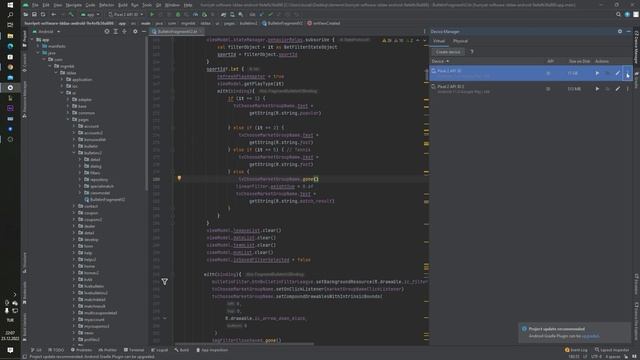
Task: Open Search Everywhere magnifier icon
Action: click(x=618, y=14)
